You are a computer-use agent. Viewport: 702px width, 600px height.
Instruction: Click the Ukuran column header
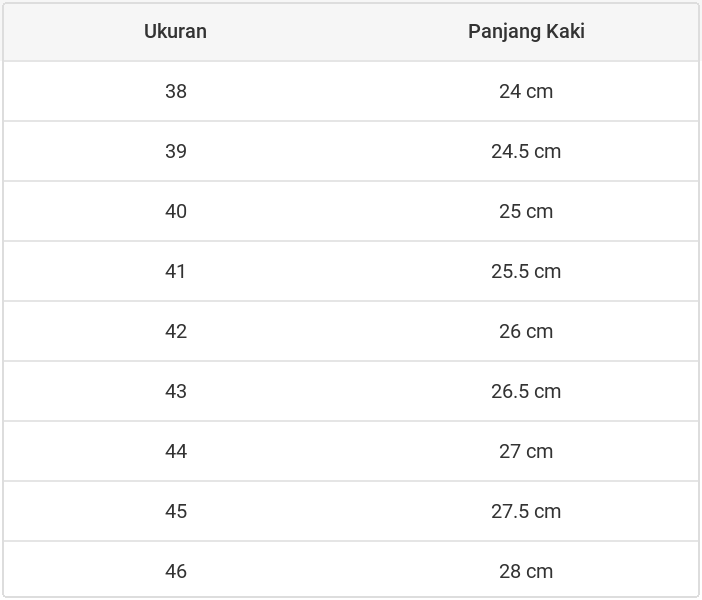175,31
